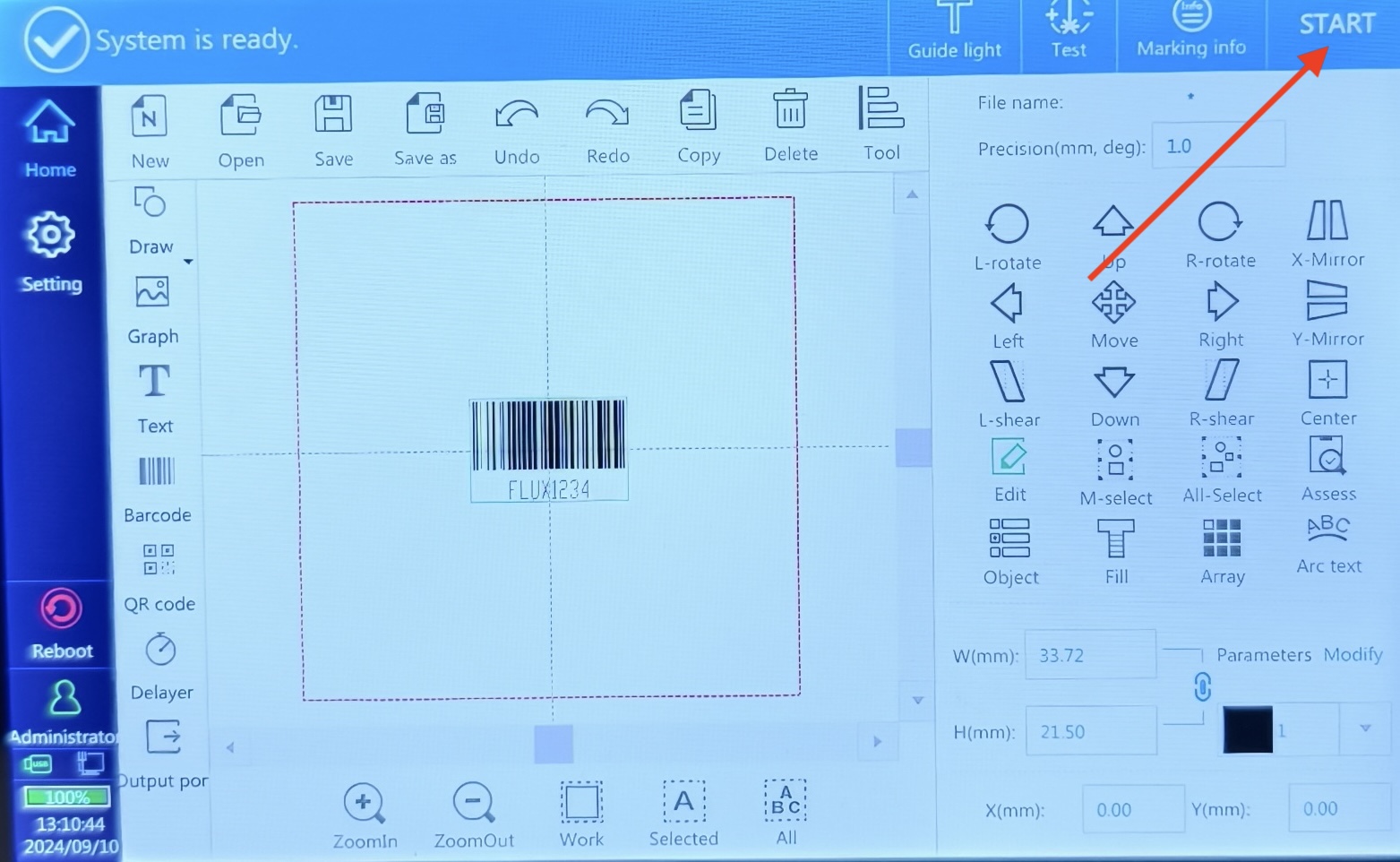Choose Save as from the toolbar

click(x=425, y=131)
